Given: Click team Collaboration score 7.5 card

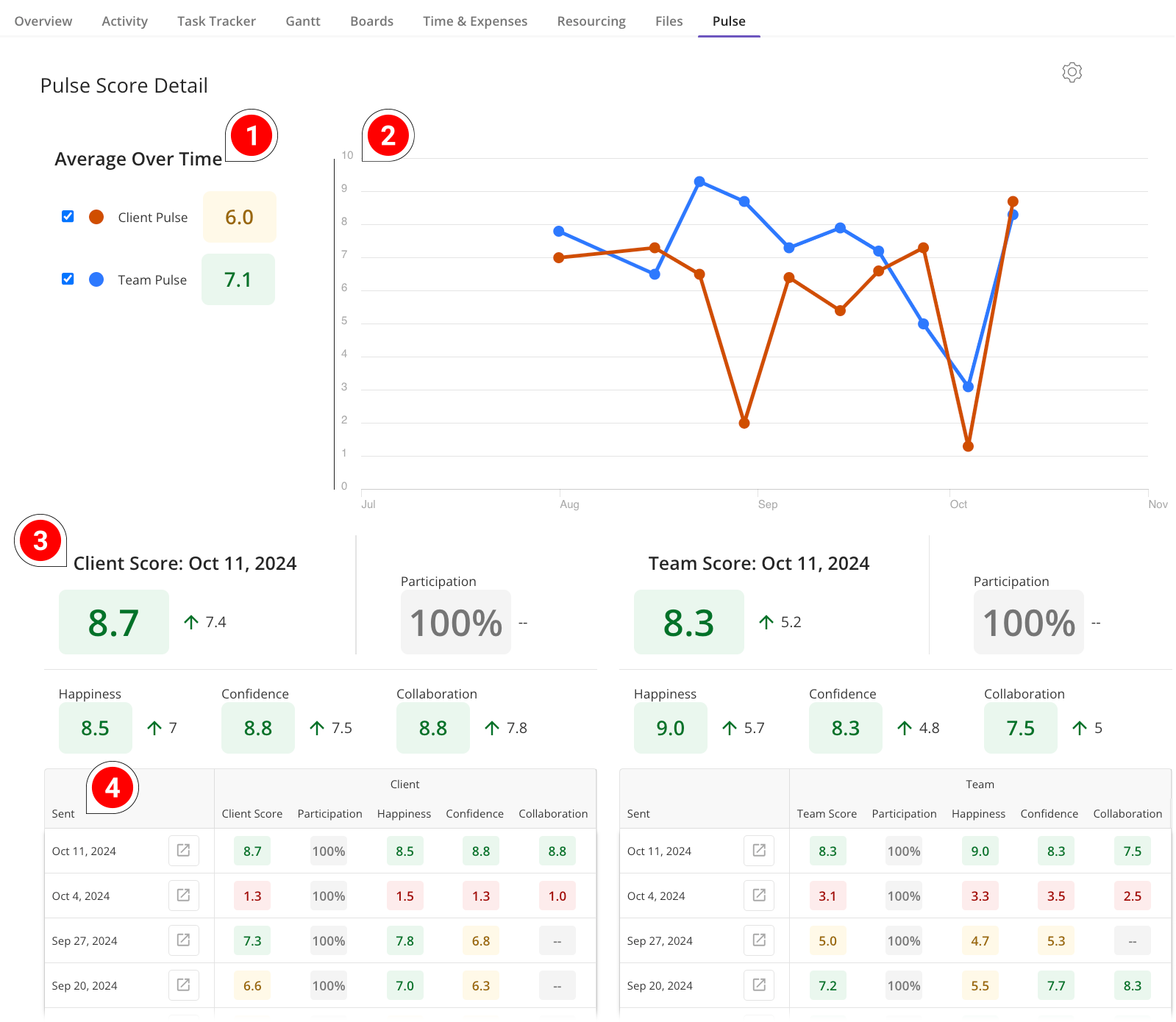Looking at the screenshot, I should pos(1021,728).
